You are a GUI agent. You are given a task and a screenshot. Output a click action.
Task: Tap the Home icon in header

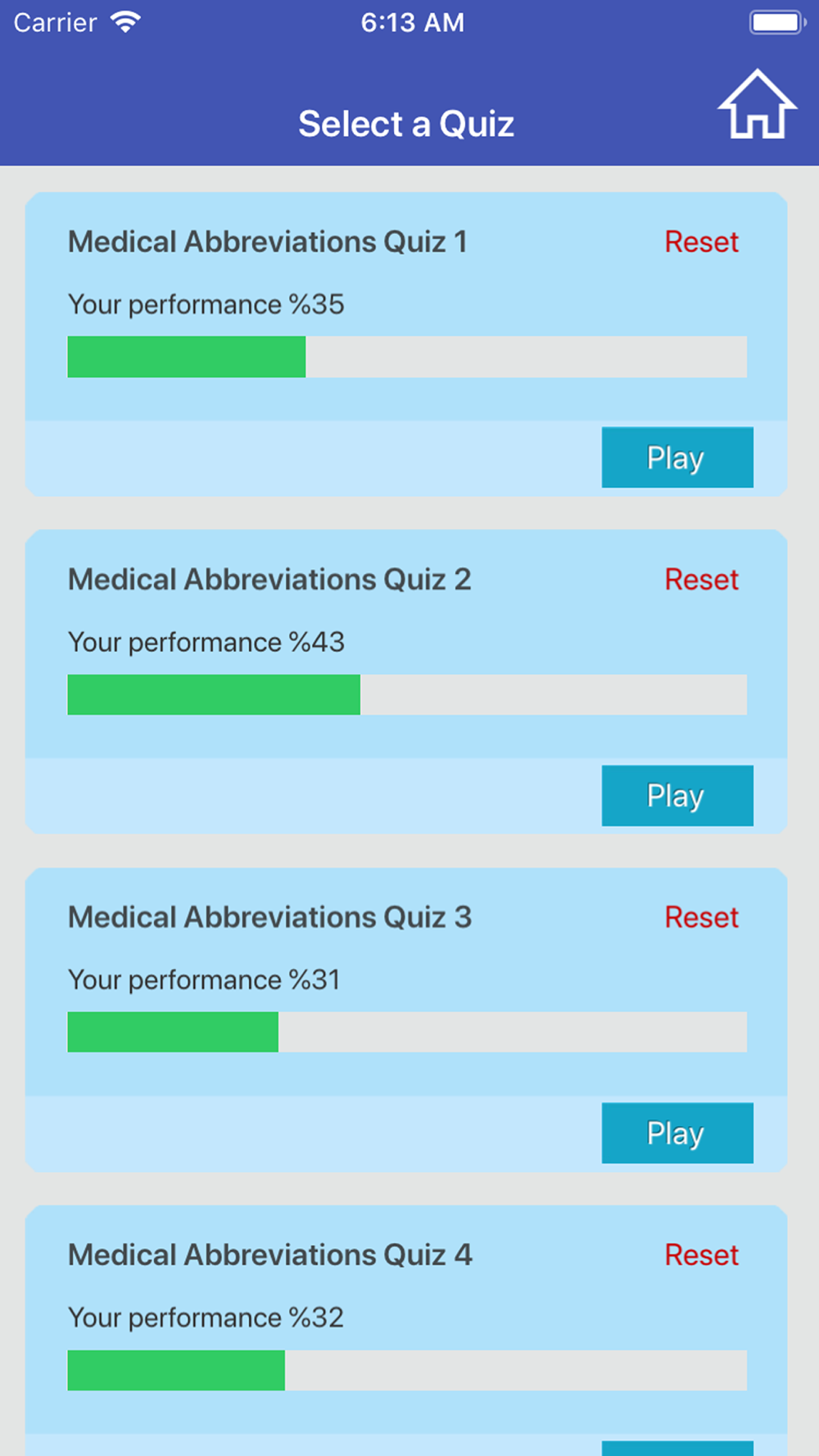(x=758, y=105)
